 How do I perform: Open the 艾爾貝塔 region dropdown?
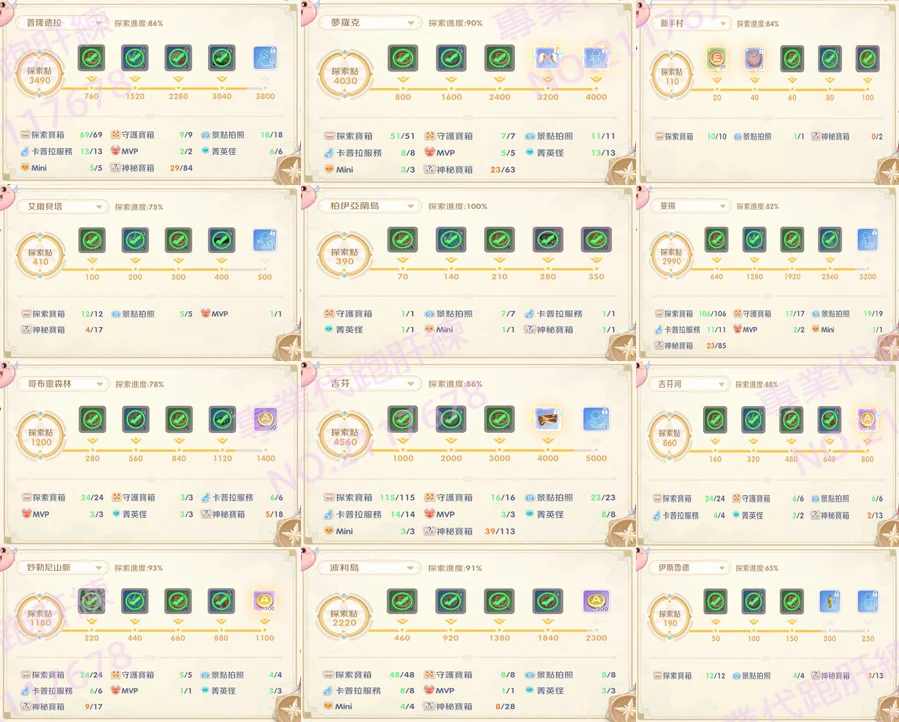(x=62, y=207)
